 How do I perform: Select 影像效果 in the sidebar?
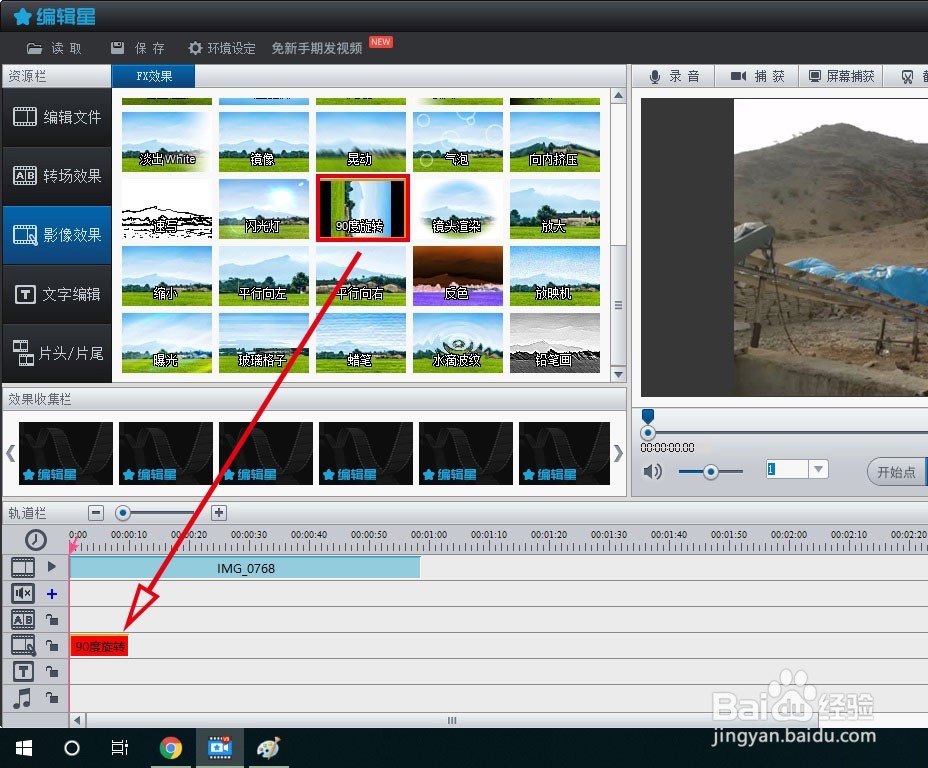[57, 235]
